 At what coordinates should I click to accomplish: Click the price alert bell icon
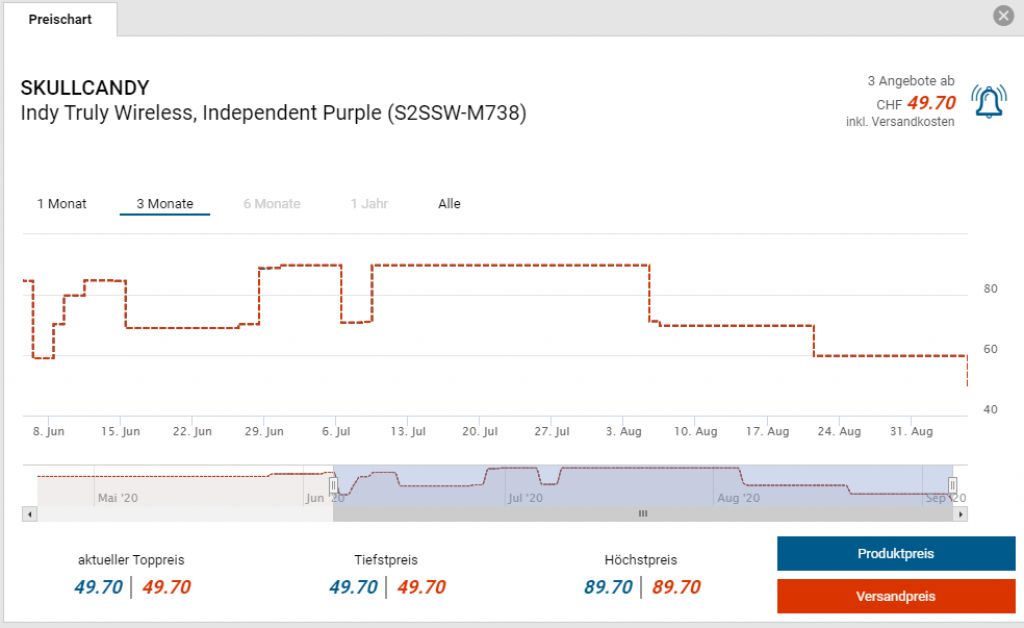click(x=988, y=102)
